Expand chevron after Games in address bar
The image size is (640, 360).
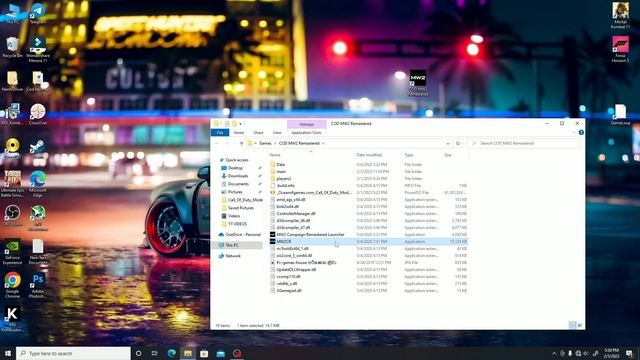pos(275,143)
